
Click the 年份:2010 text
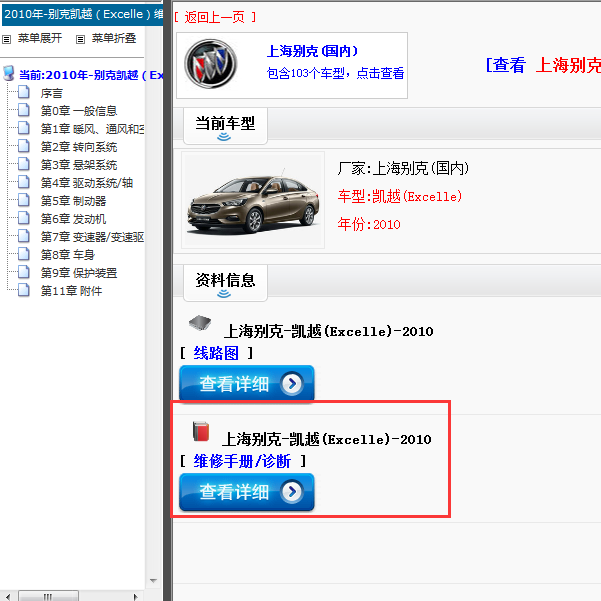click(x=369, y=224)
